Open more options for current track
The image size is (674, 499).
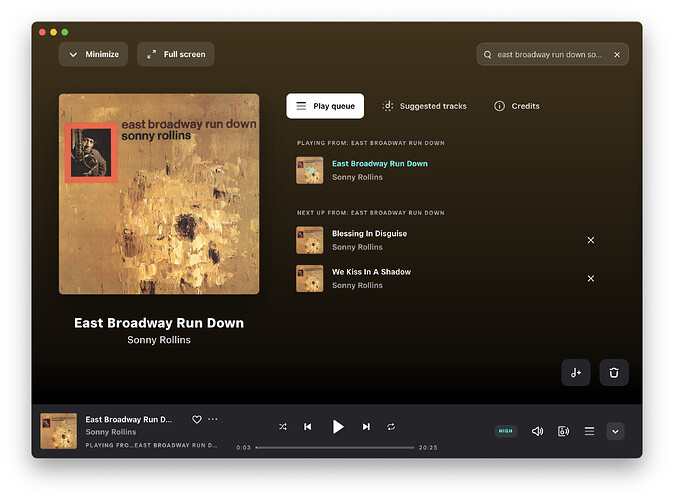(213, 419)
